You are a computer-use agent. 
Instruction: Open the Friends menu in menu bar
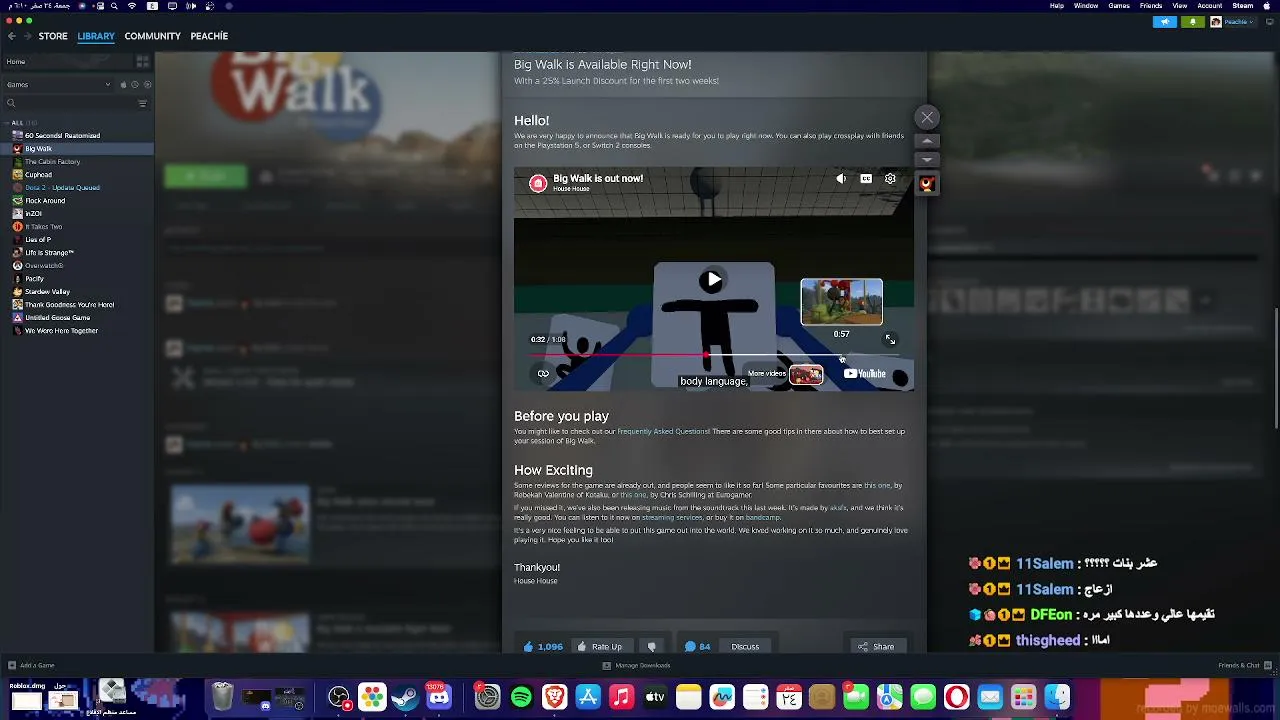coord(1151,6)
